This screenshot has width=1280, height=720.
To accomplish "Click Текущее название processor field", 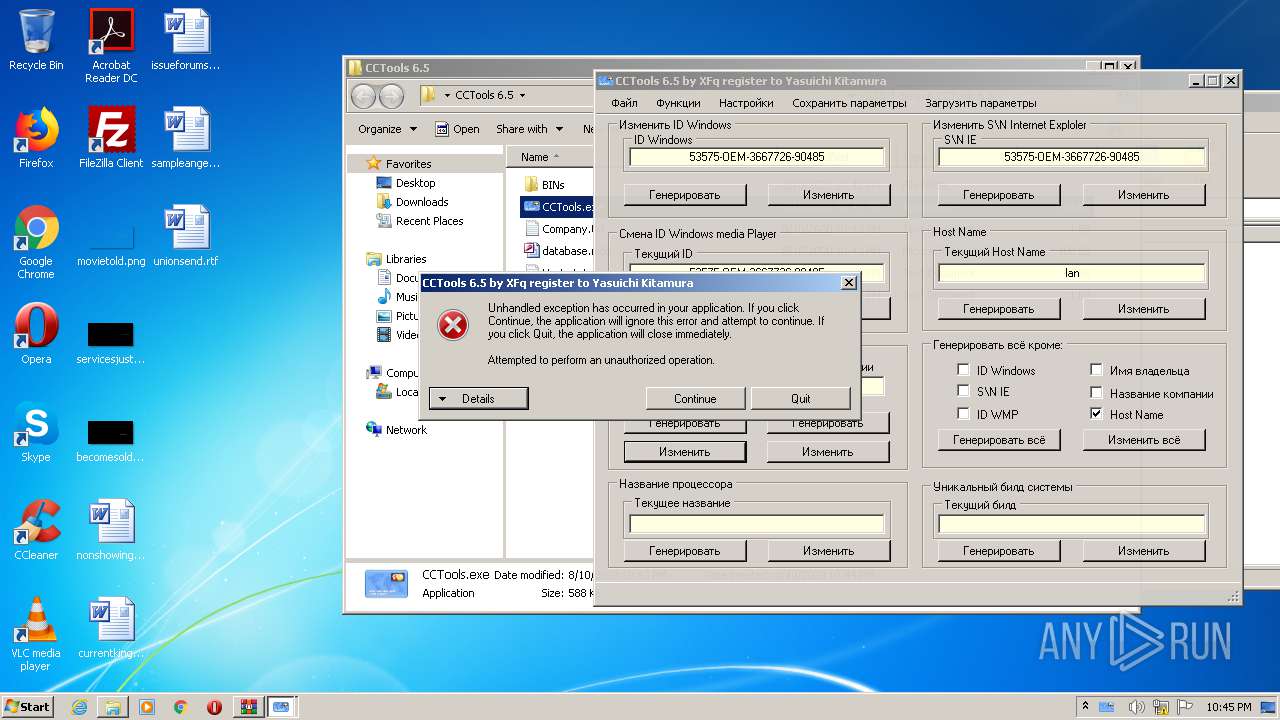I will click(757, 524).
